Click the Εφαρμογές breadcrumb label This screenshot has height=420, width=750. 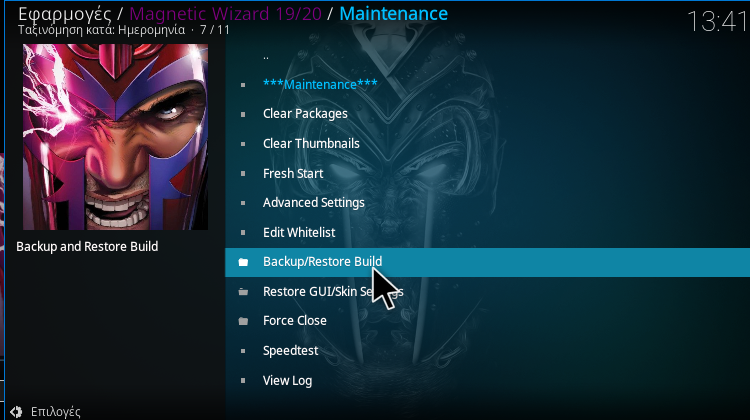point(65,14)
